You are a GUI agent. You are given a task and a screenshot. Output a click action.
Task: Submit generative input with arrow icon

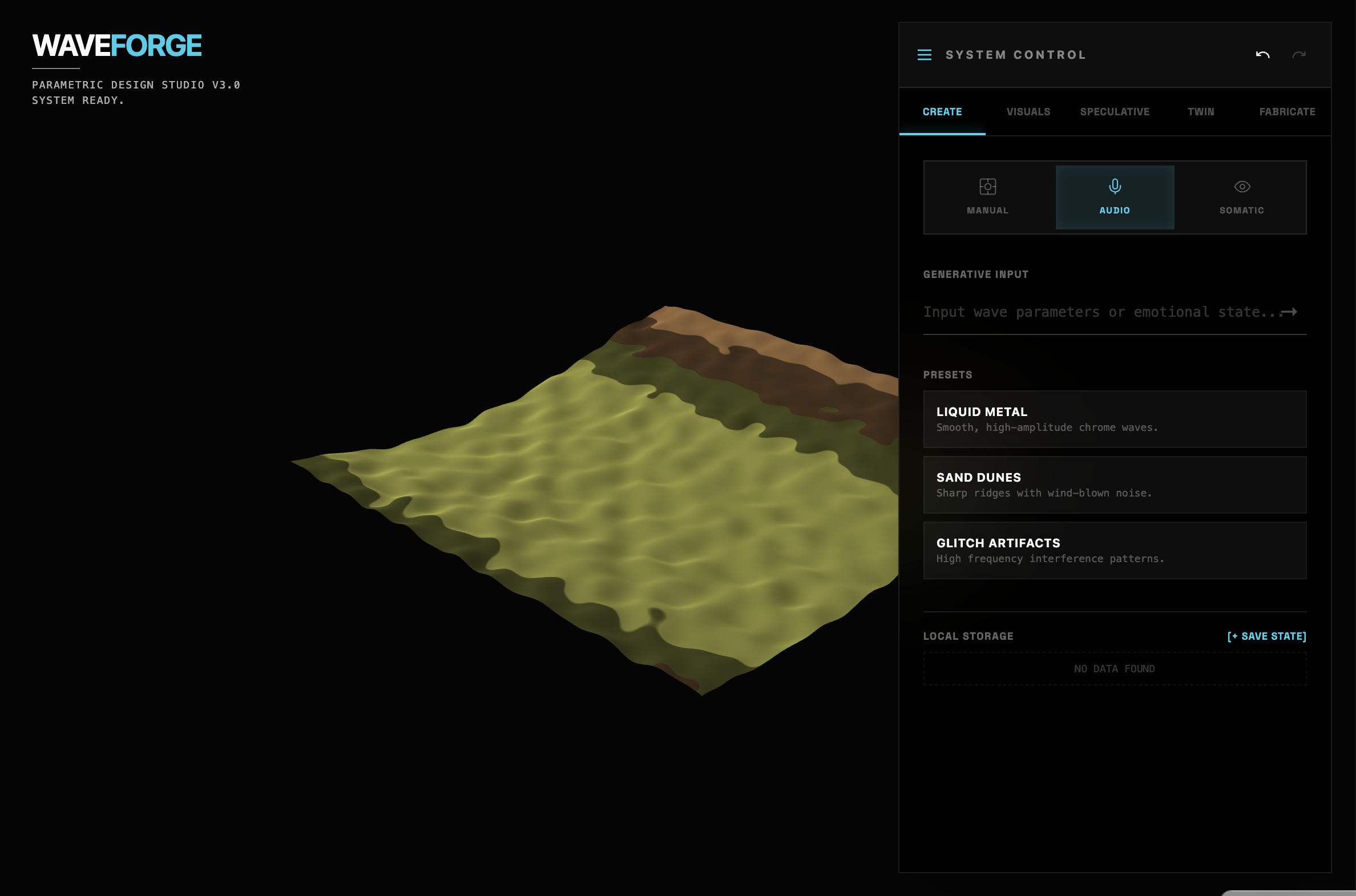click(1289, 312)
